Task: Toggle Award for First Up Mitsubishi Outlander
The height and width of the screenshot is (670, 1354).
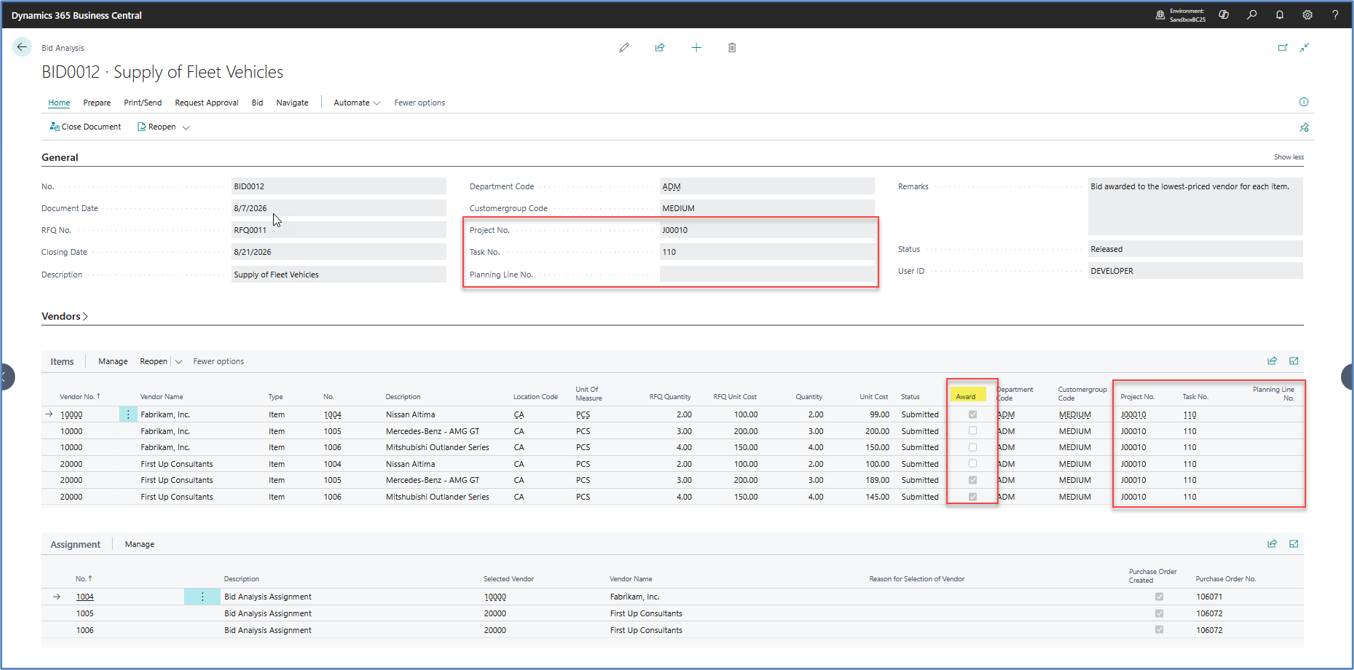Action: pyautogui.click(x=972, y=497)
